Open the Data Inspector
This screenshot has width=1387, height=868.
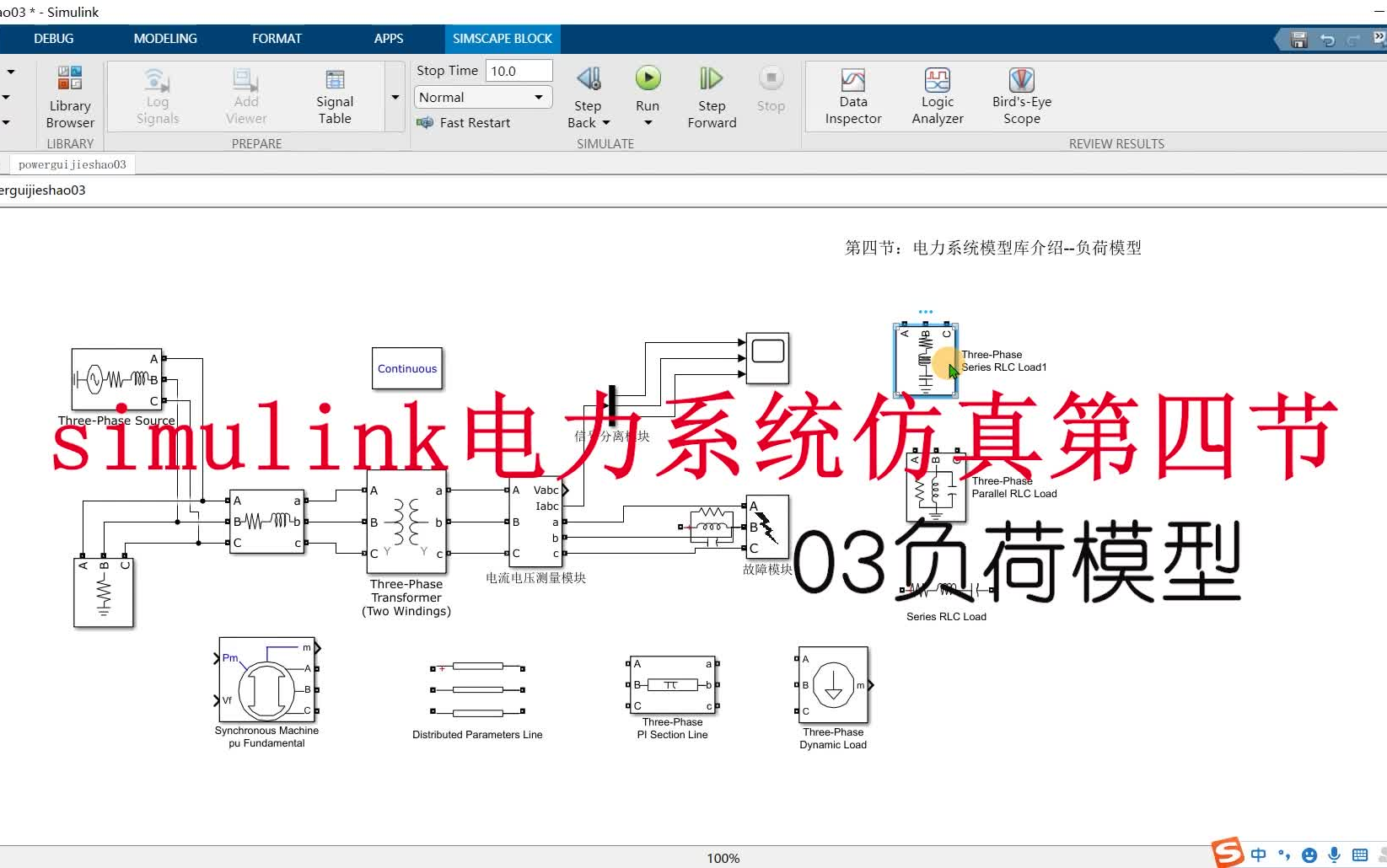(853, 97)
